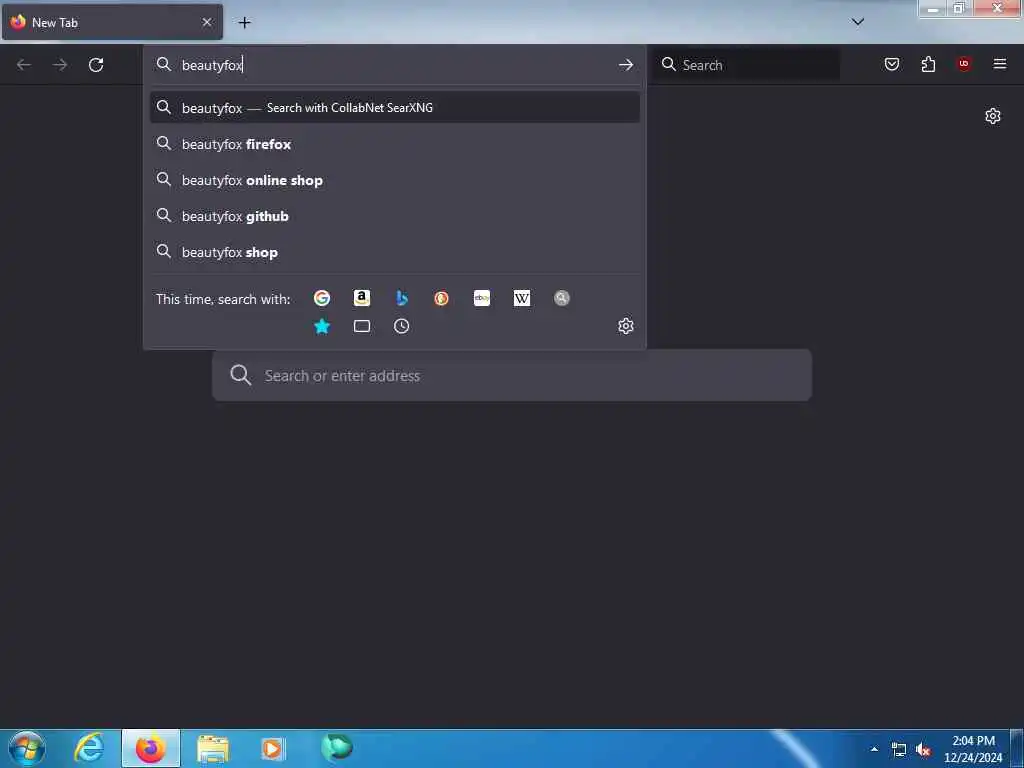1024x768 pixels.
Task: Click the muted volume tray icon
Action: (923, 750)
